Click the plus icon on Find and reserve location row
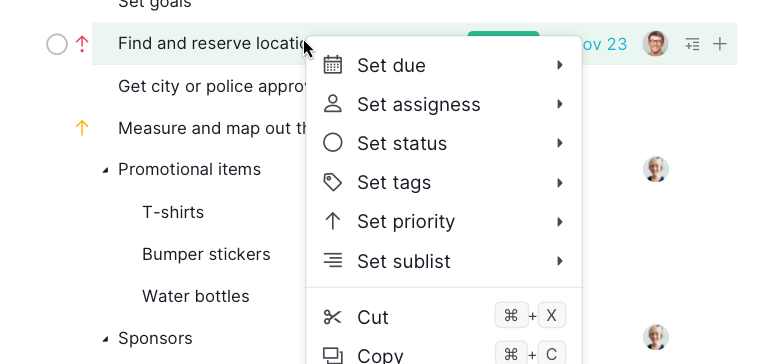760x364 pixels. coord(720,44)
